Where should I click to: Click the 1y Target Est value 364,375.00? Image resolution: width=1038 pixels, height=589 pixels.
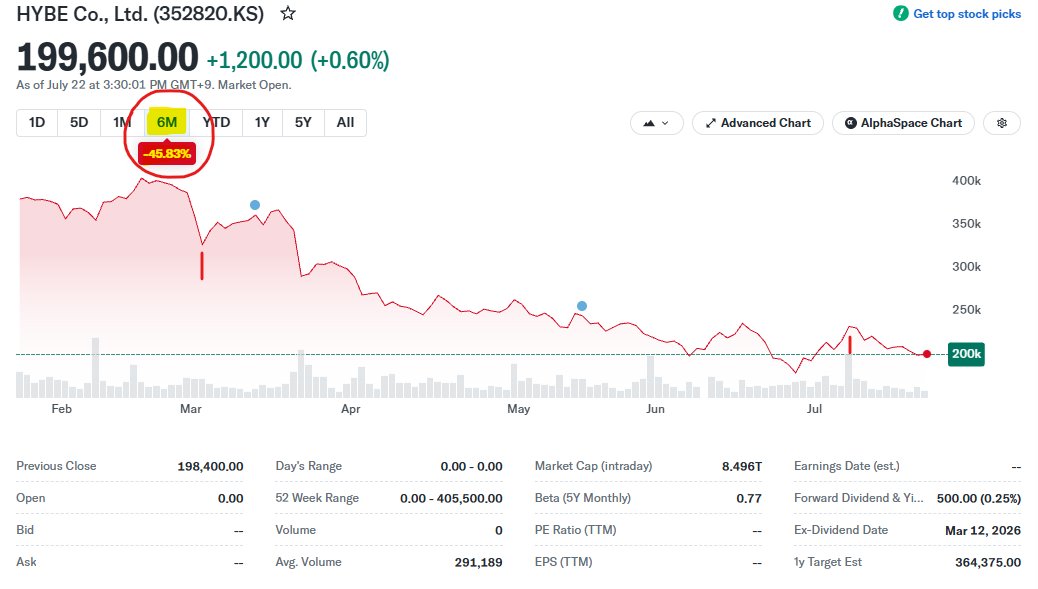(988, 563)
